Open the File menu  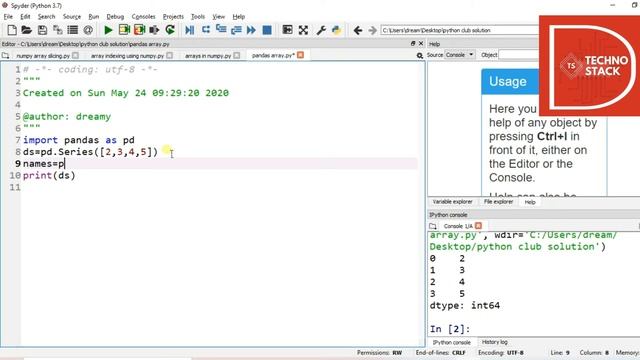8,17
